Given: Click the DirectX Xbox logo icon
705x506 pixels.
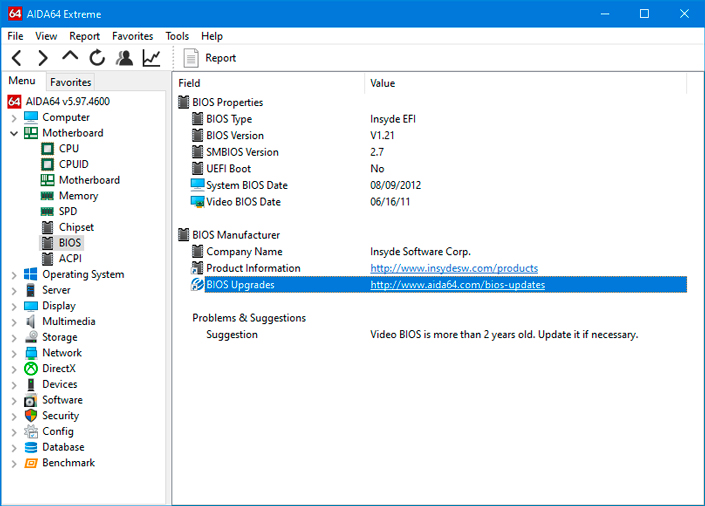Looking at the screenshot, I should tap(31, 368).
